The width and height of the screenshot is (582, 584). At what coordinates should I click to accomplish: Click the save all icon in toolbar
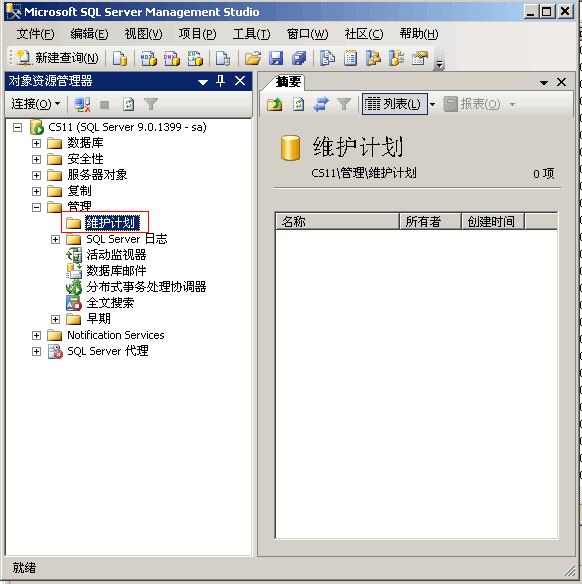299,58
